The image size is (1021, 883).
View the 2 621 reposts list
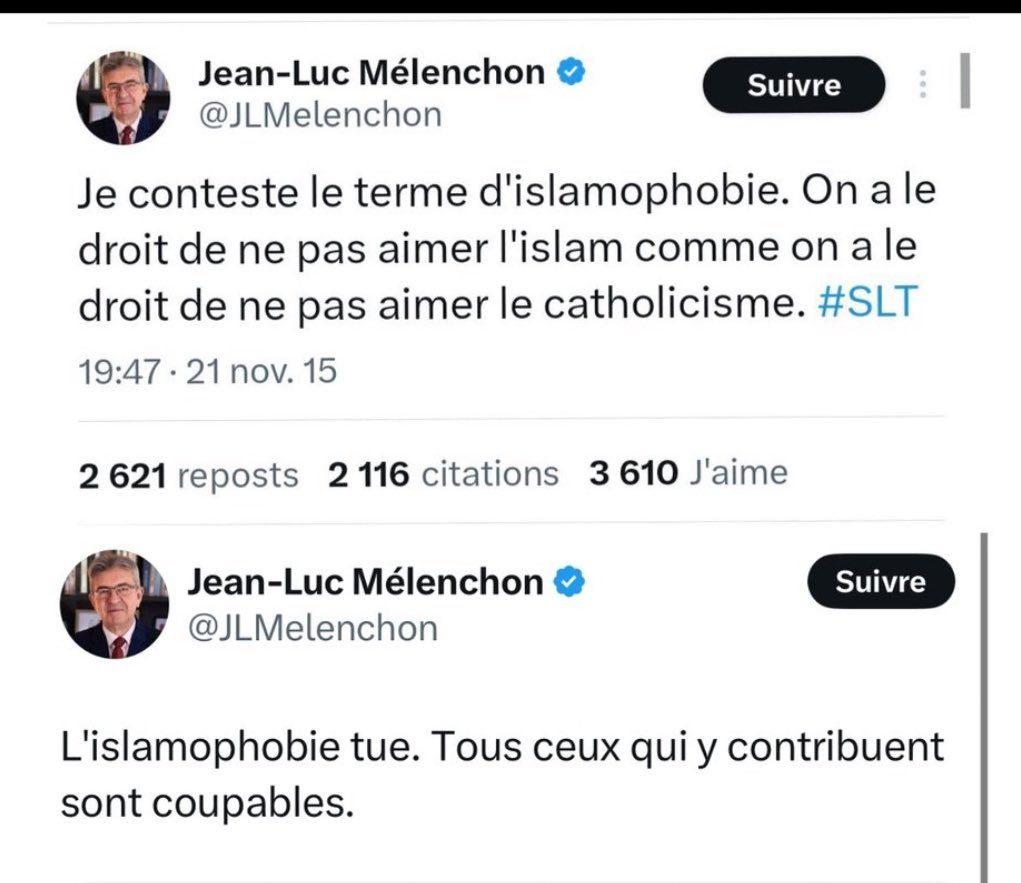click(x=189, y=474)
